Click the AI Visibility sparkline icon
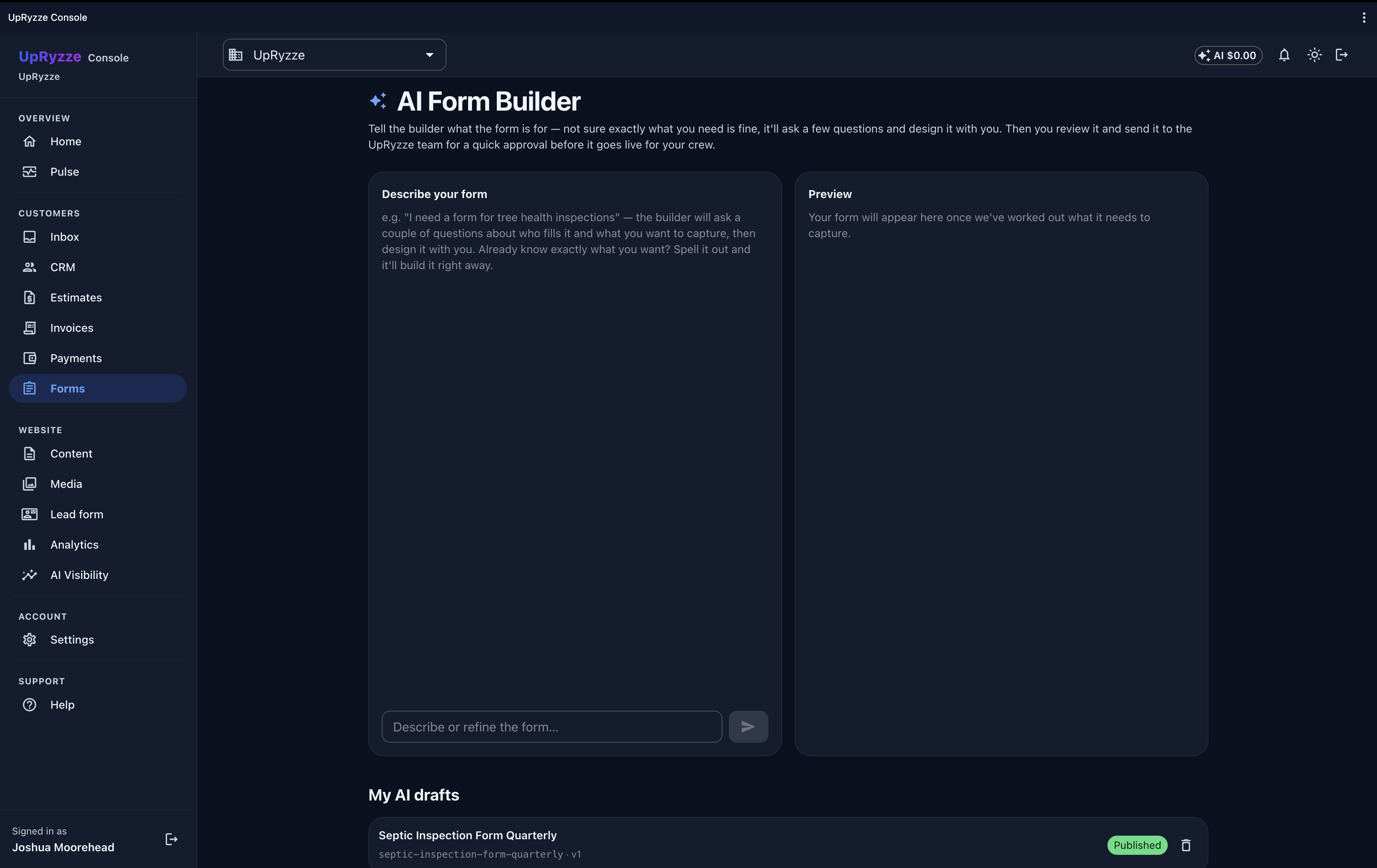1377x868 pixels. click(30, 575)
